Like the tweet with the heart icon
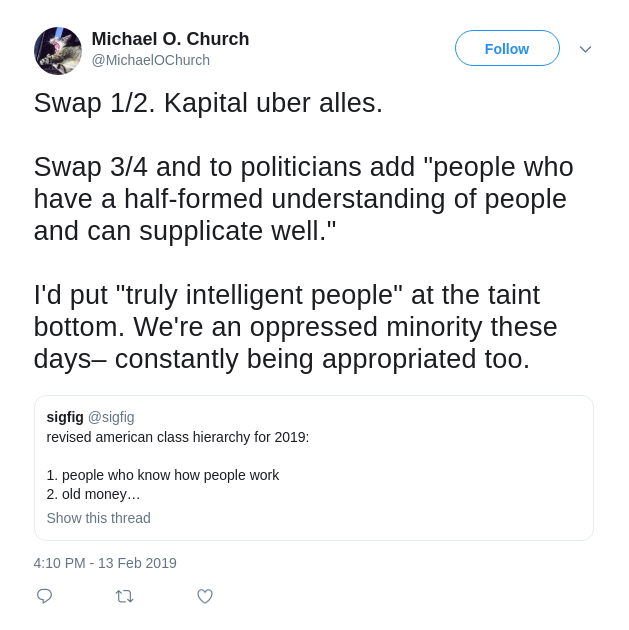 [205, 596]
